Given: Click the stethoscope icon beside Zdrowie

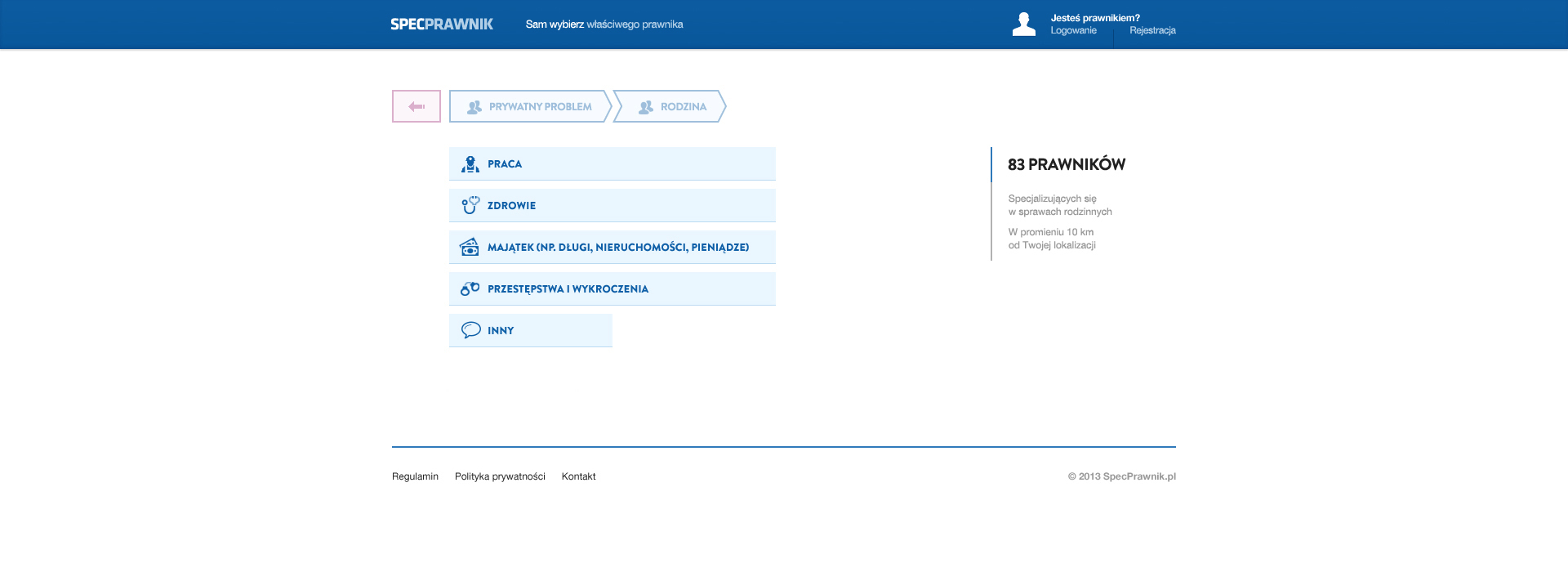Looking at the screenshot, I should (x=470, y=205).
